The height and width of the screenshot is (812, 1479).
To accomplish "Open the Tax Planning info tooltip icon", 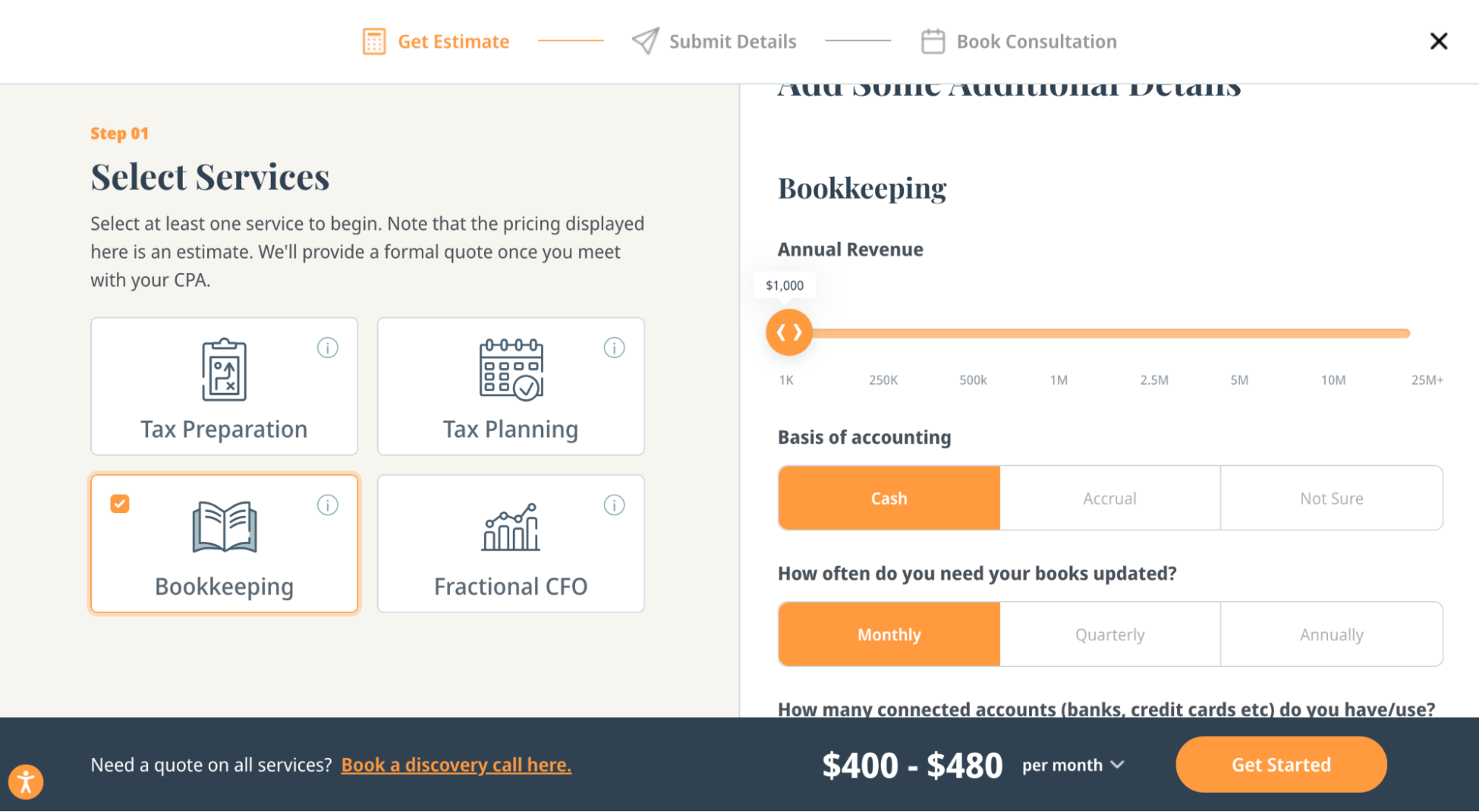I will pyautogui.click(x=614, y=348).
